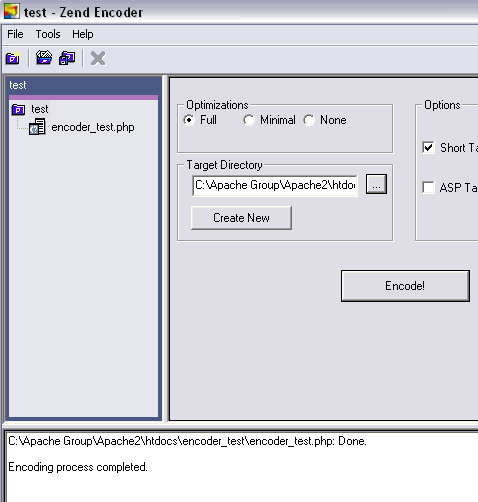Click the Zend Encoder title bar icon
Image resolution: width=478 pixels, height=502 pixels.
[12, 11]
